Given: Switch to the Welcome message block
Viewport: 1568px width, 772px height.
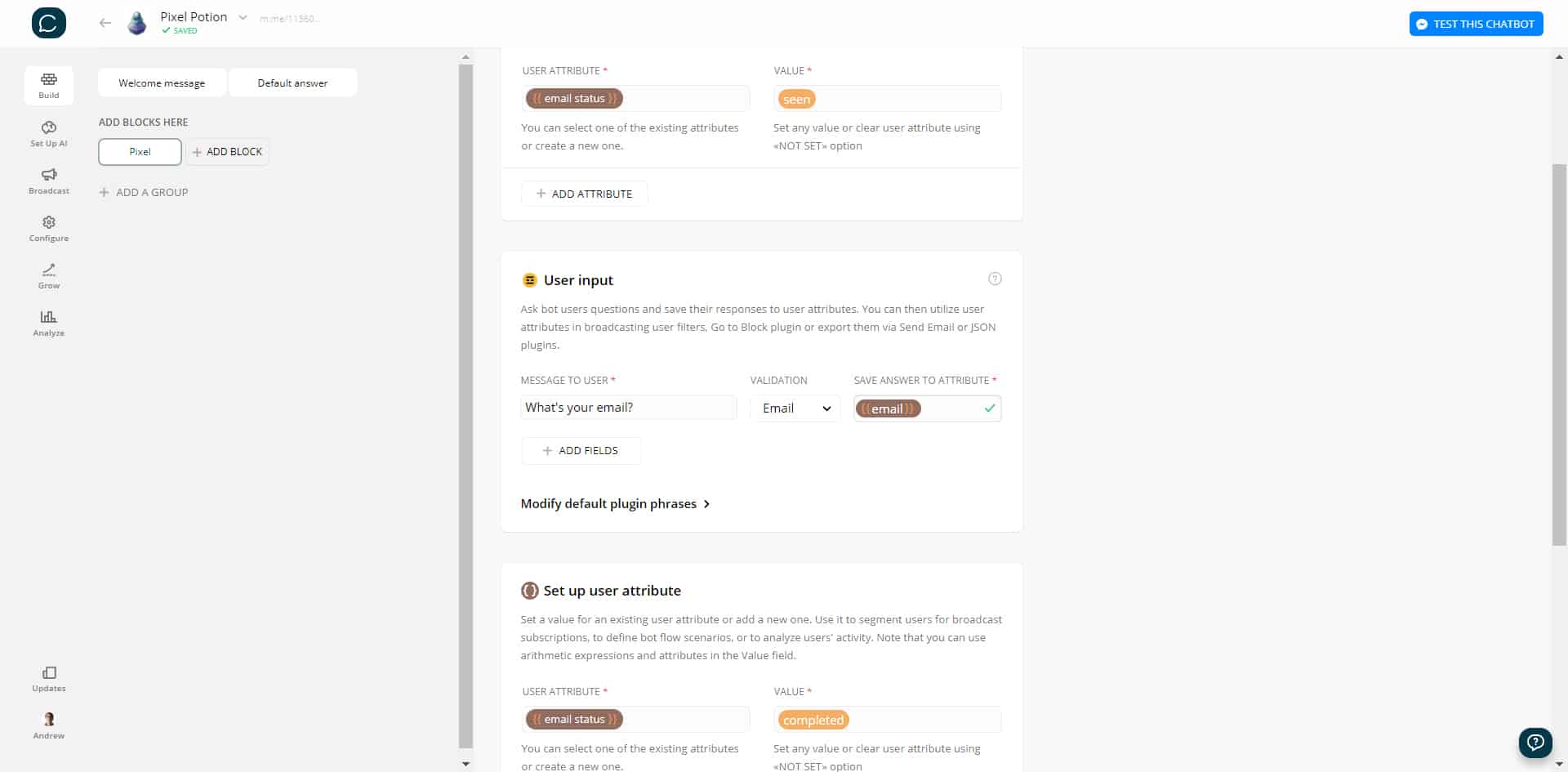Looking at the screenshot, I should pos(162,83).
